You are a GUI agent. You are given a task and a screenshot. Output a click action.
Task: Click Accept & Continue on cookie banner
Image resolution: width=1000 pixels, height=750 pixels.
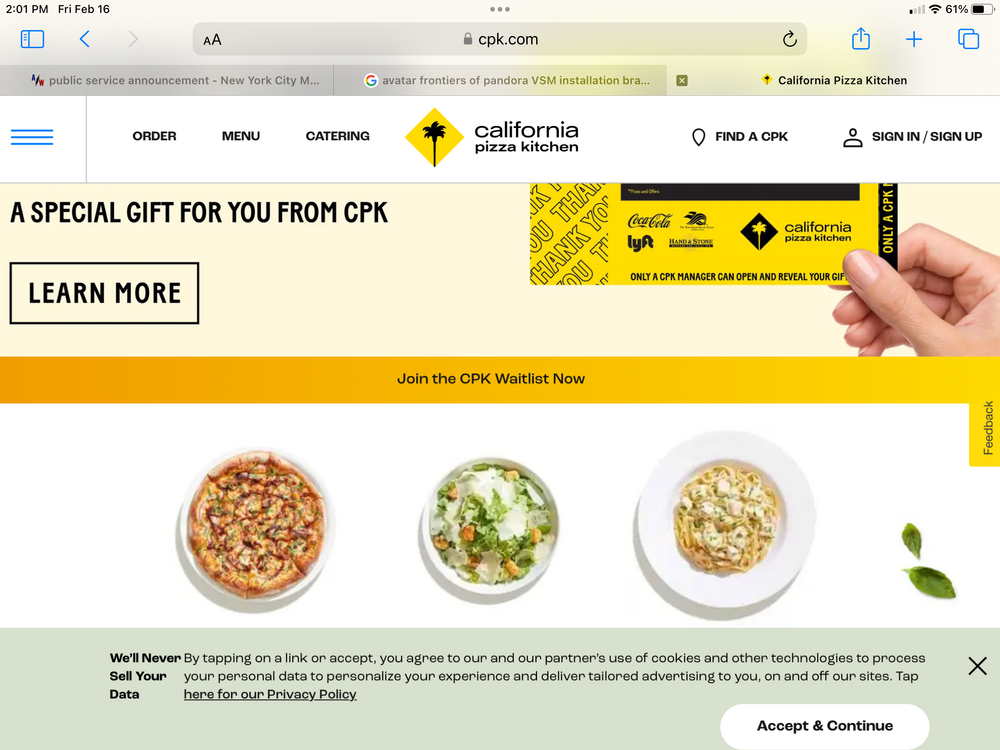point(825,726)
